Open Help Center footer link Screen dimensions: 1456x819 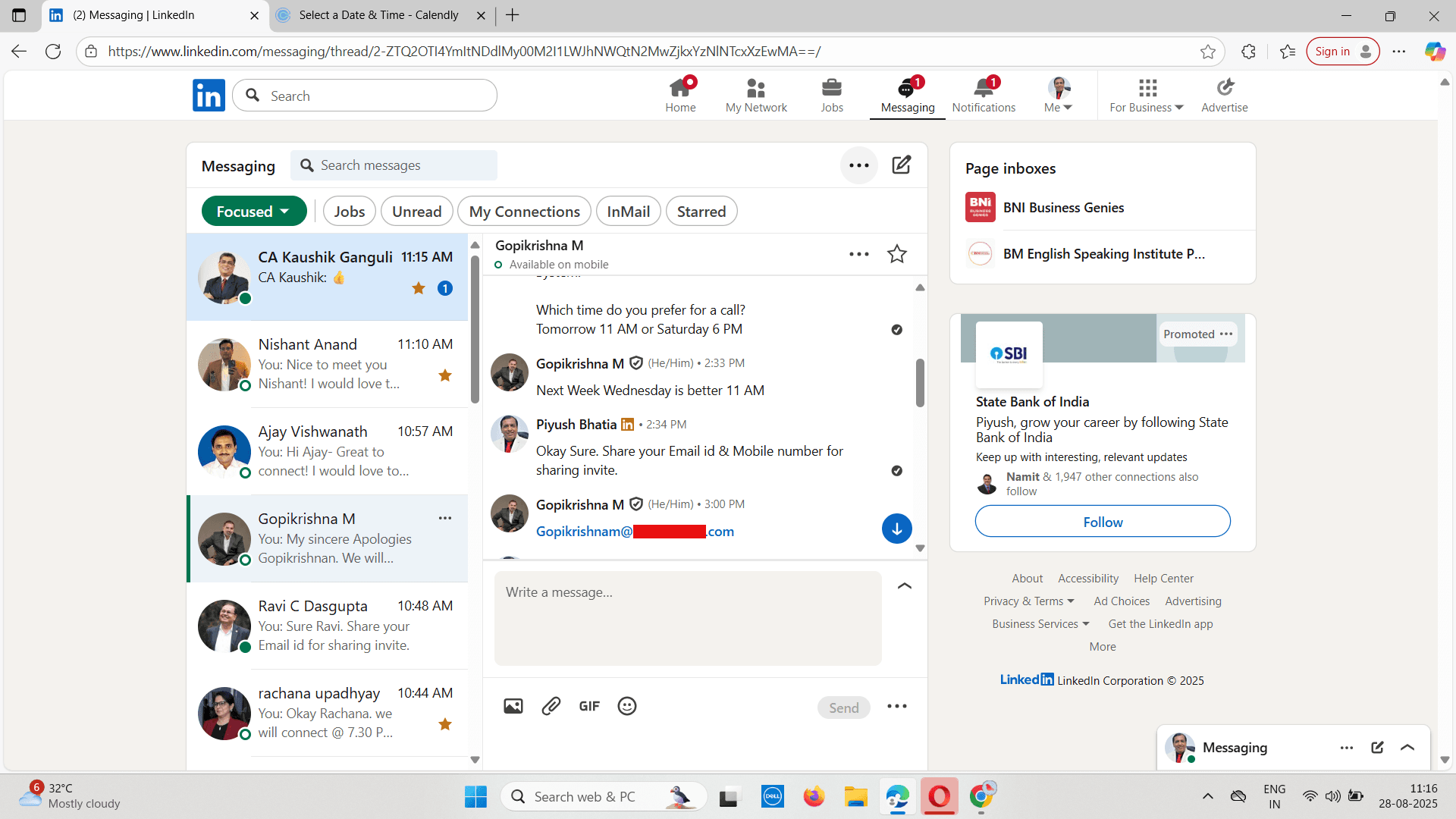pos(1163,578)
